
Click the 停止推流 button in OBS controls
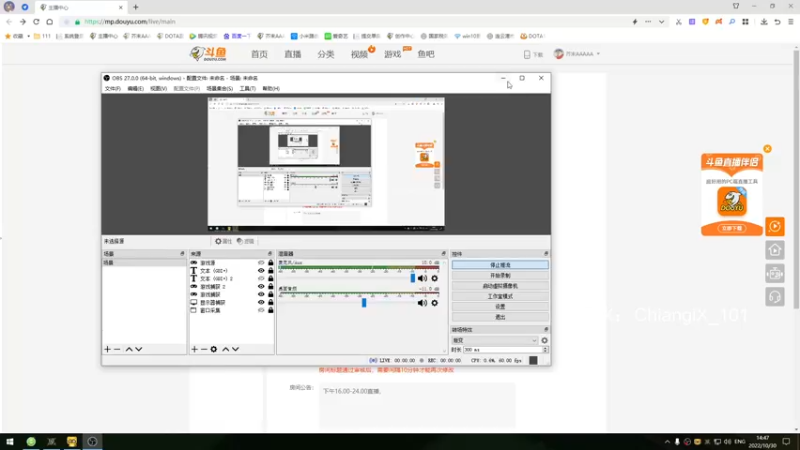tap(500, 265)
